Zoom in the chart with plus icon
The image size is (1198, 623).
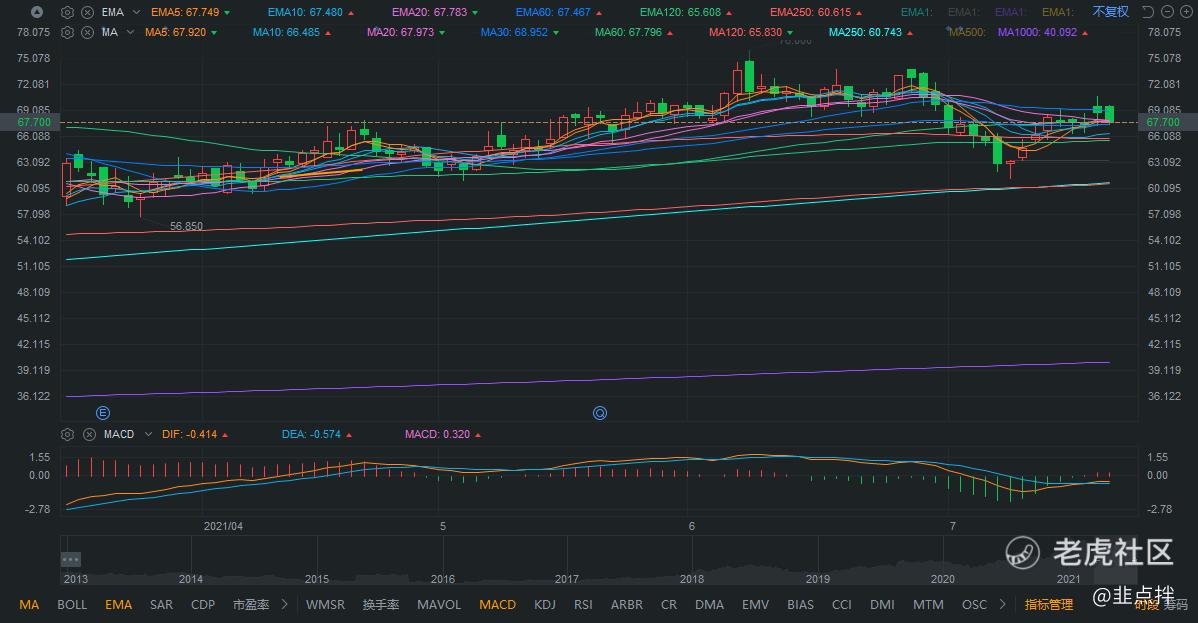tap(1186, 11)
